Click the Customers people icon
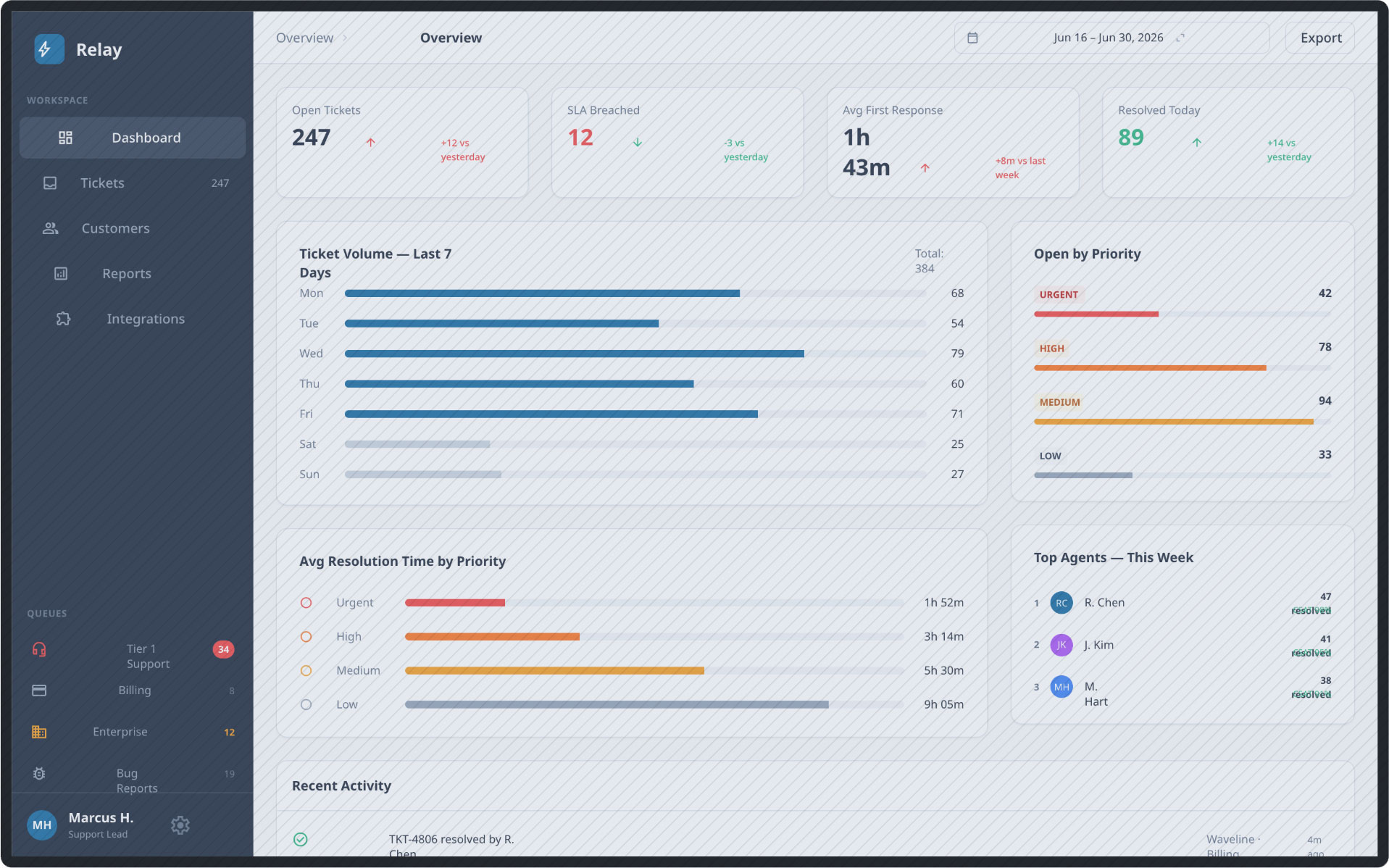This screenshot has width=1389, height=868. (x=50, y=228)
